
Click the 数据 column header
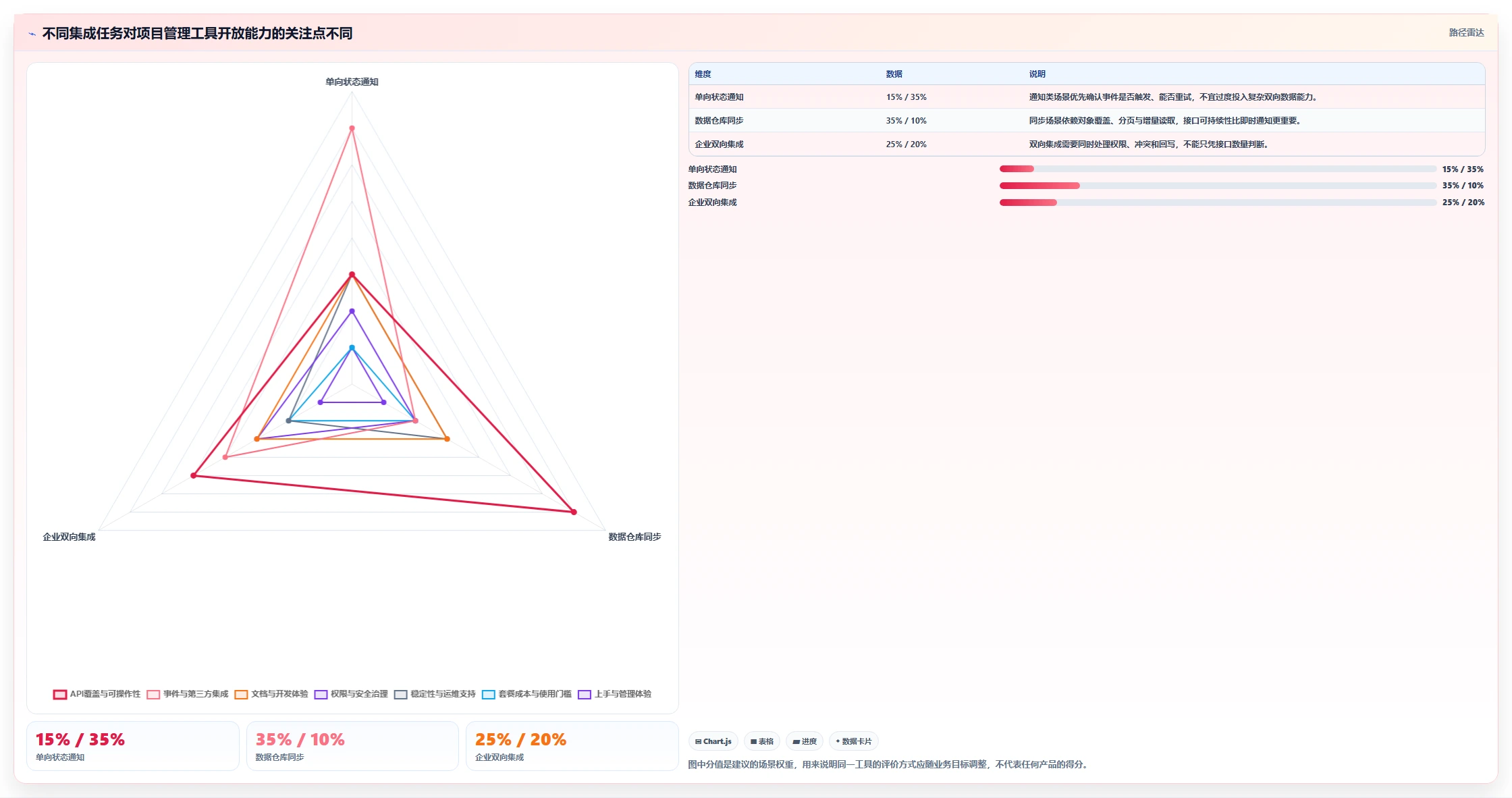tap(894, 74)
